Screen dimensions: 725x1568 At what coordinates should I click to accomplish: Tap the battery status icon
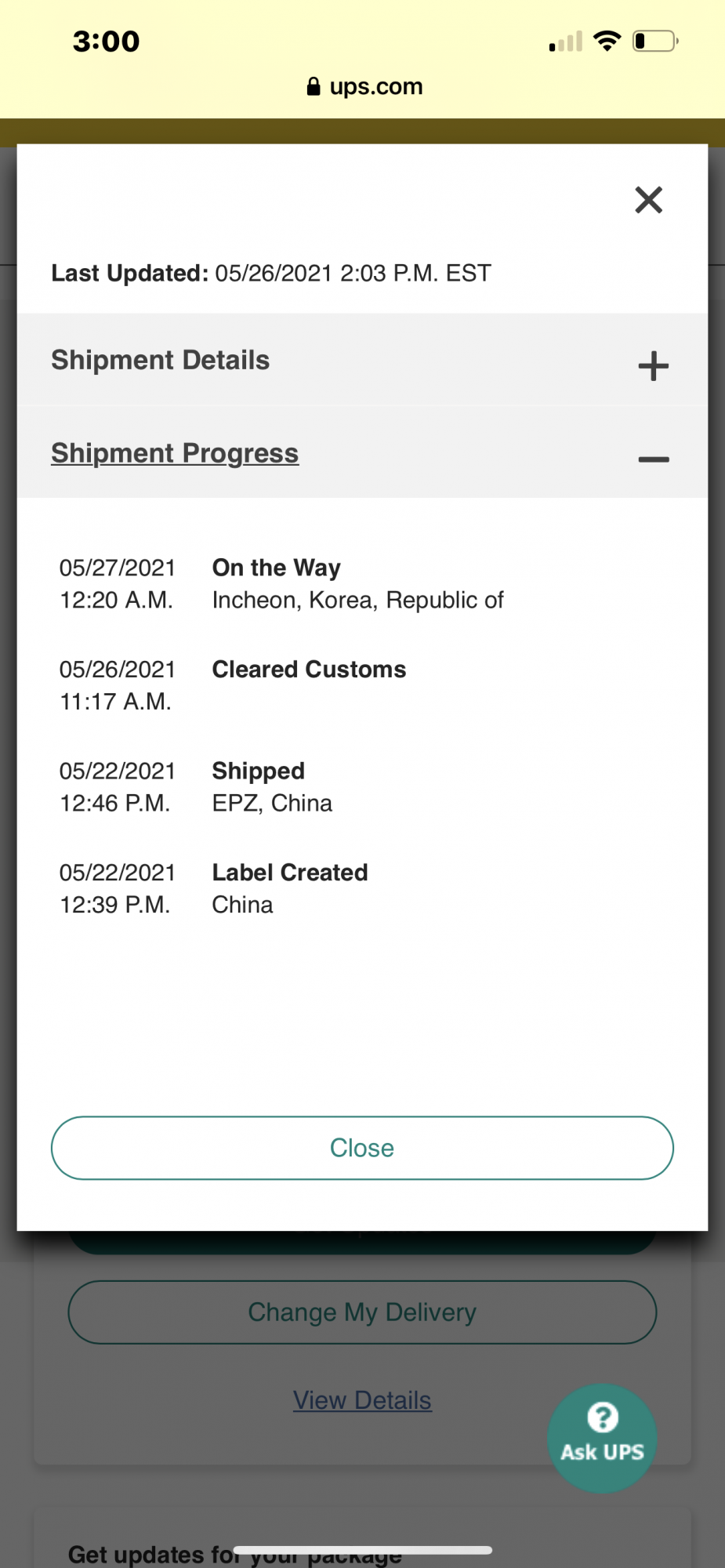[x=654, y=41]
